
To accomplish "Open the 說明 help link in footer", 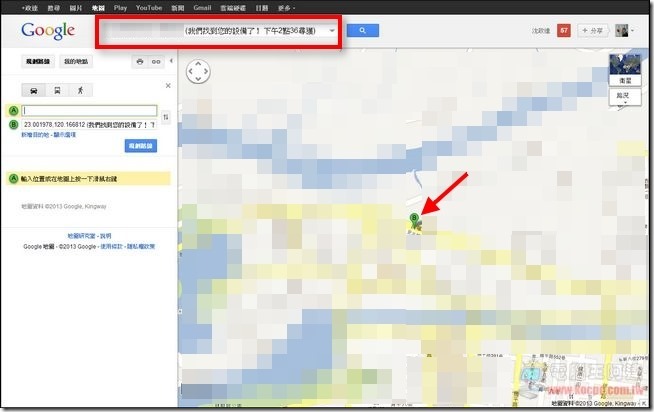I will (106, 236).
